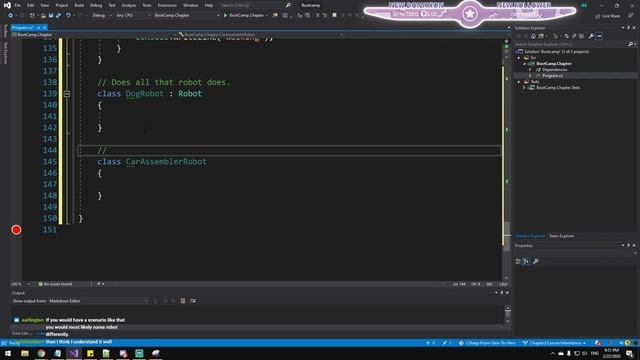Viewport: 640px width, 360px height.
Task: Open the Window menu
Action: [190, 5]
